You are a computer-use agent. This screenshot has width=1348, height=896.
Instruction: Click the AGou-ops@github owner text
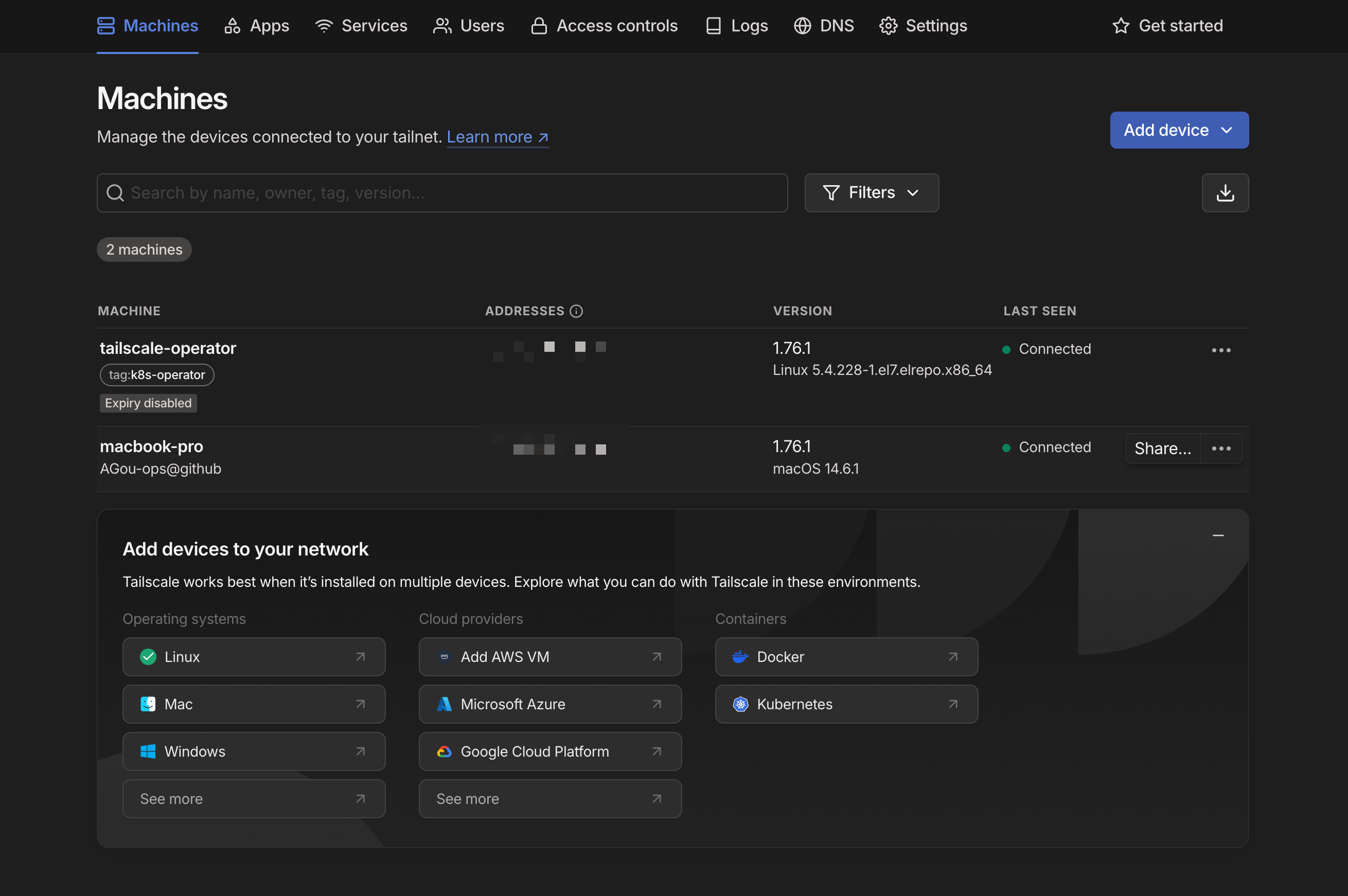tap(161, 469)
